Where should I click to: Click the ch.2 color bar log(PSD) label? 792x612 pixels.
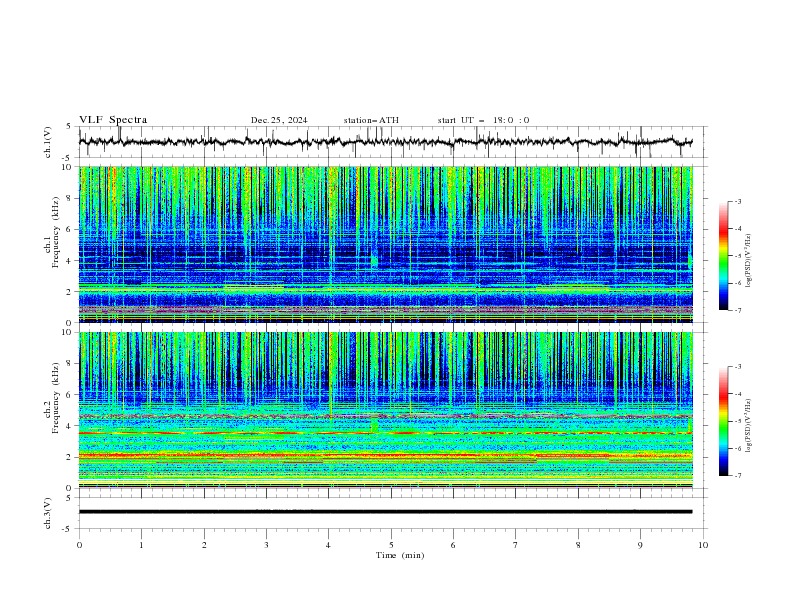pyautogui.click(x=749, y=425)
